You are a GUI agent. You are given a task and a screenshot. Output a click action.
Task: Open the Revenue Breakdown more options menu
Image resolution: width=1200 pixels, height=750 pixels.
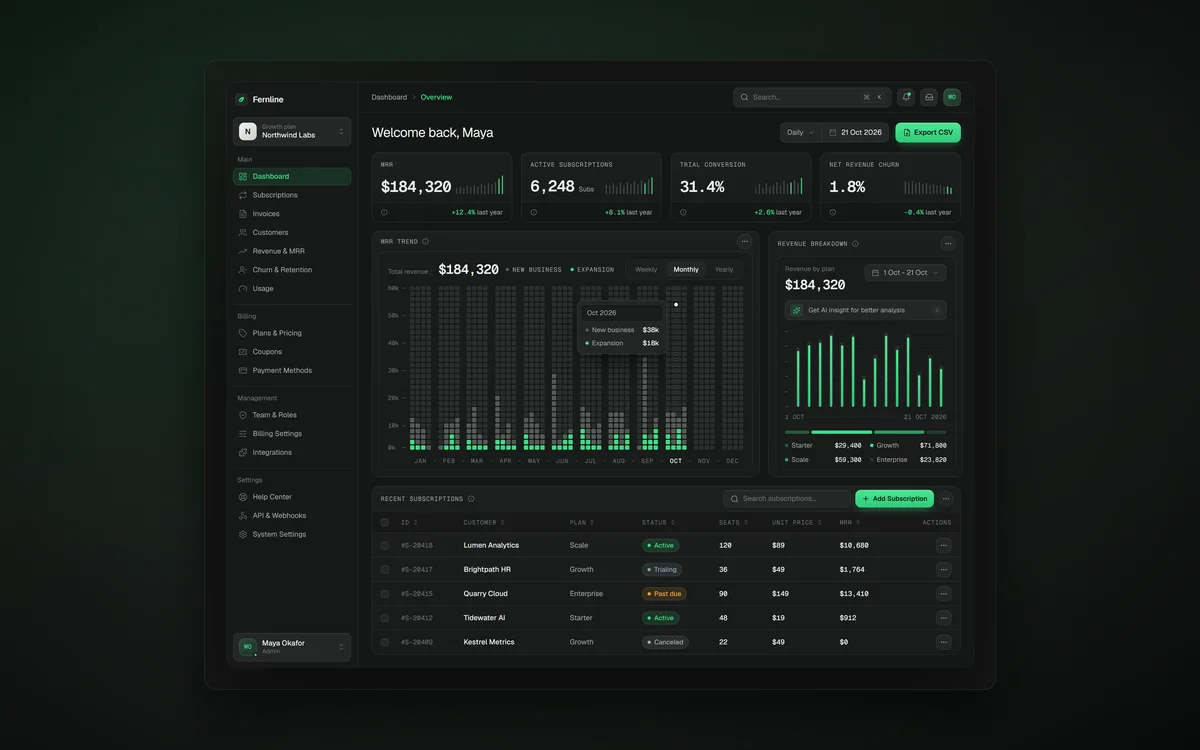(948, 243)
